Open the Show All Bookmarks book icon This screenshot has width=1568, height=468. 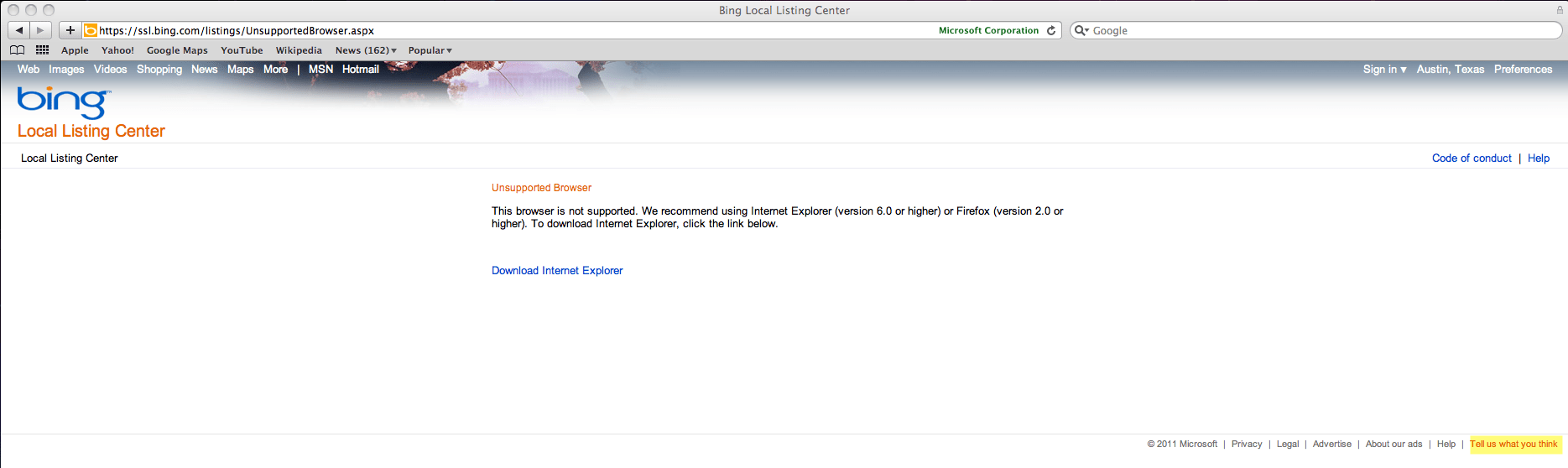click(17, 50)
